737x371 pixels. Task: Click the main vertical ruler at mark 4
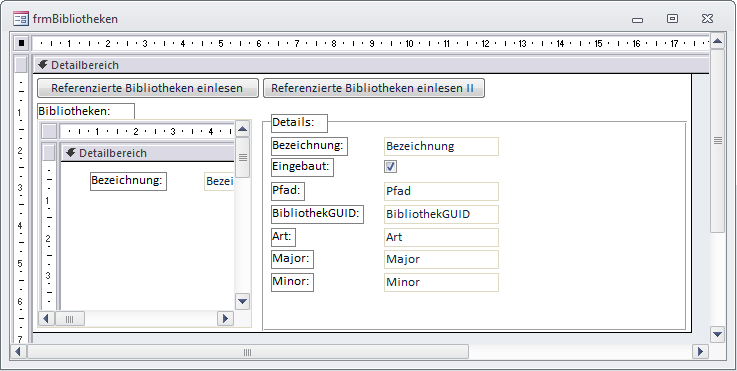[20, 226]
